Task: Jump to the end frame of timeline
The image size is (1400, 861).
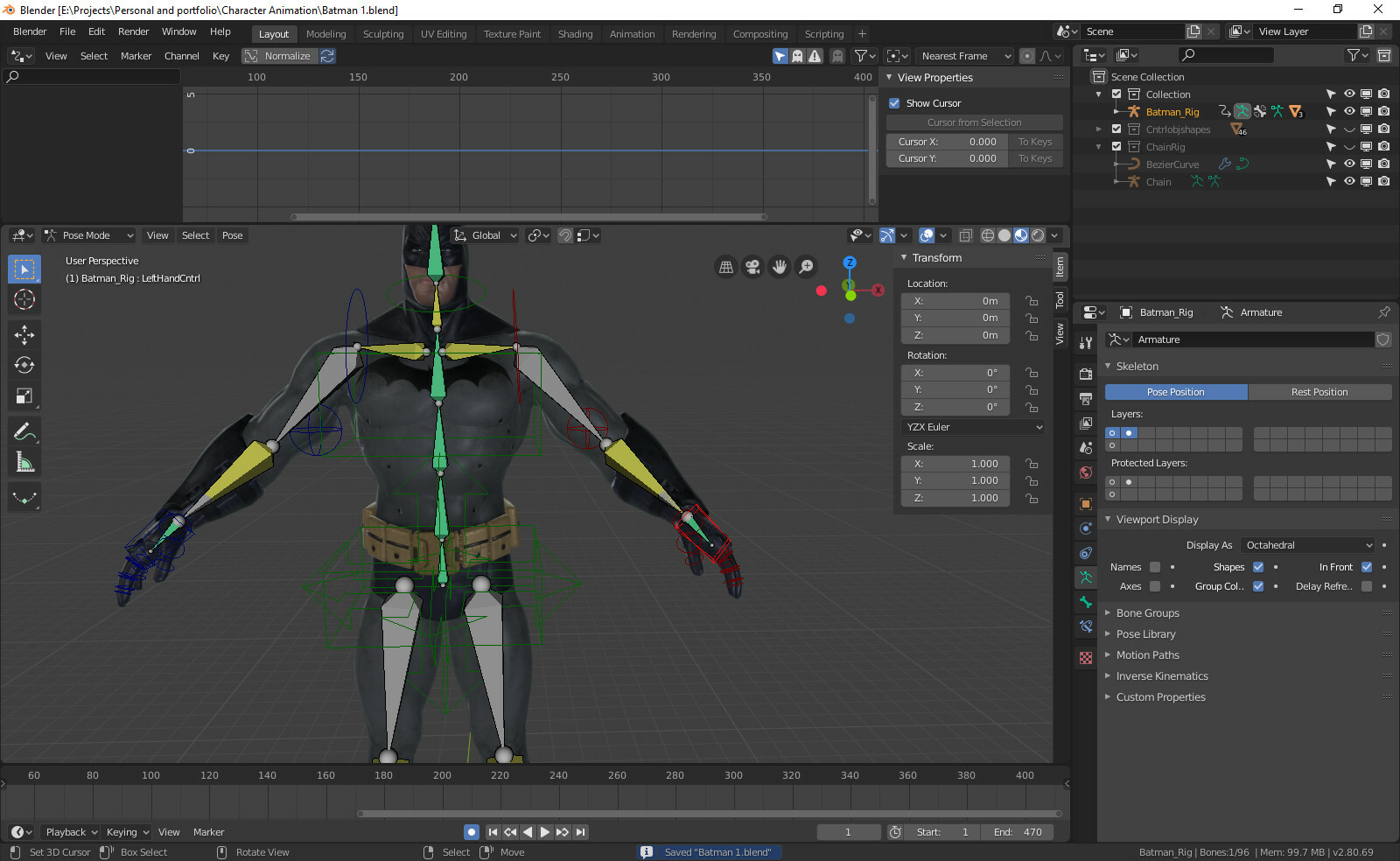Action: tap(580, 832)
